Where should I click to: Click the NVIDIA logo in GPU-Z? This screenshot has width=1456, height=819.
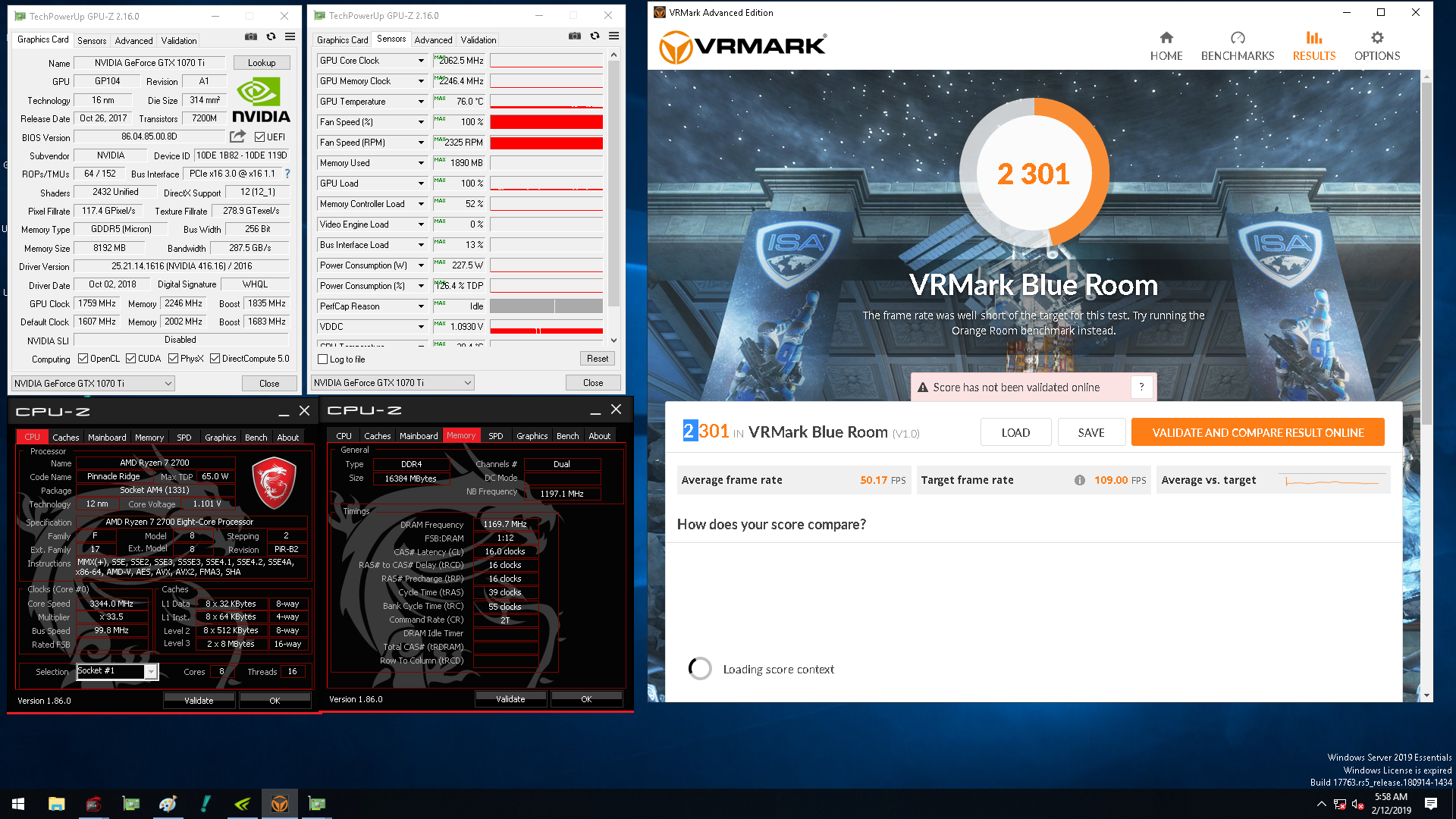click(x=261, y=100)
